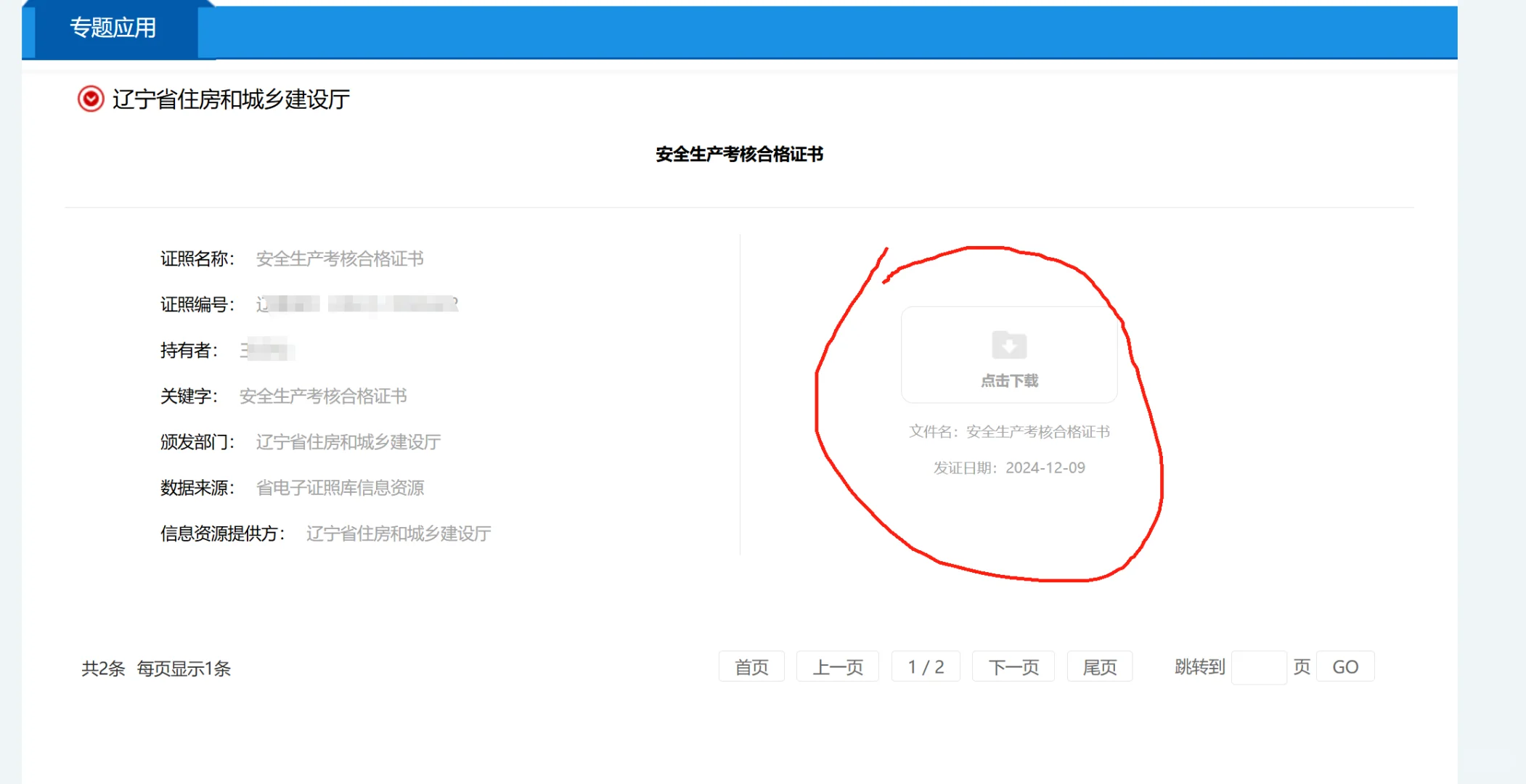Screen dimensions: 1526x784
Task: Click the 证照名称 value text
Action: point(340,259)
